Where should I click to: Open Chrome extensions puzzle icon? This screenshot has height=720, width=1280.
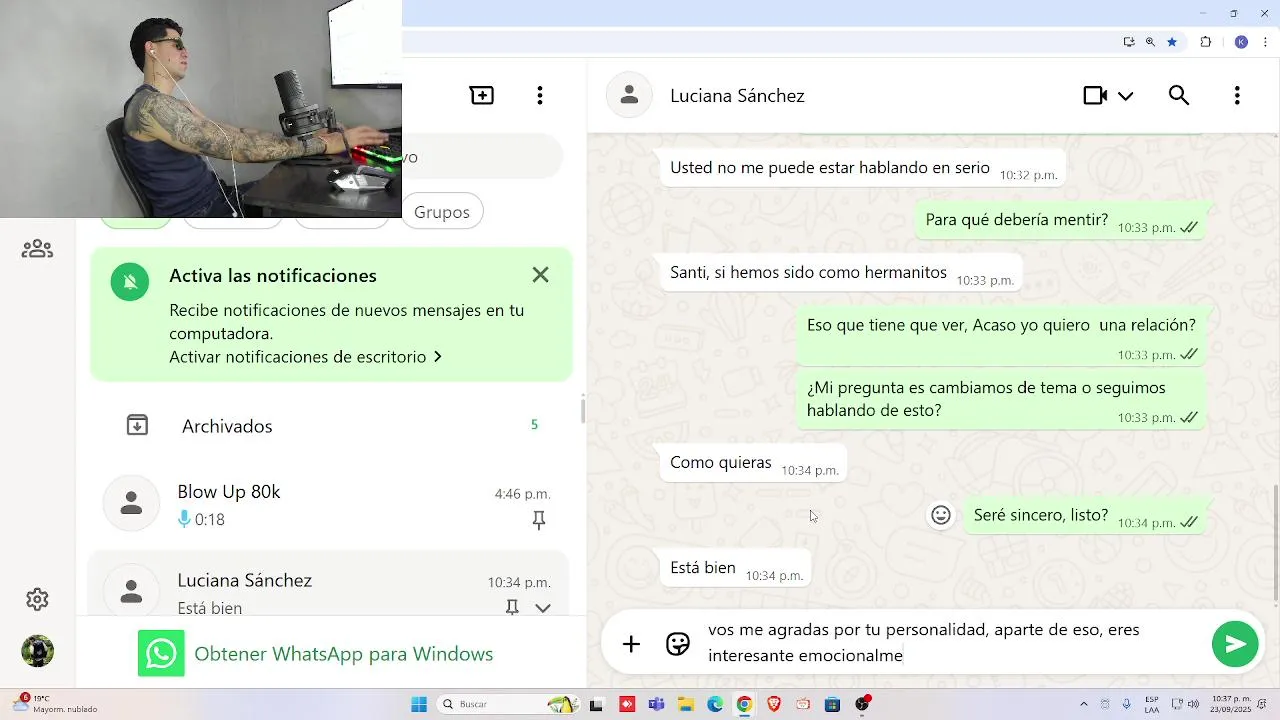[1205, 42]
